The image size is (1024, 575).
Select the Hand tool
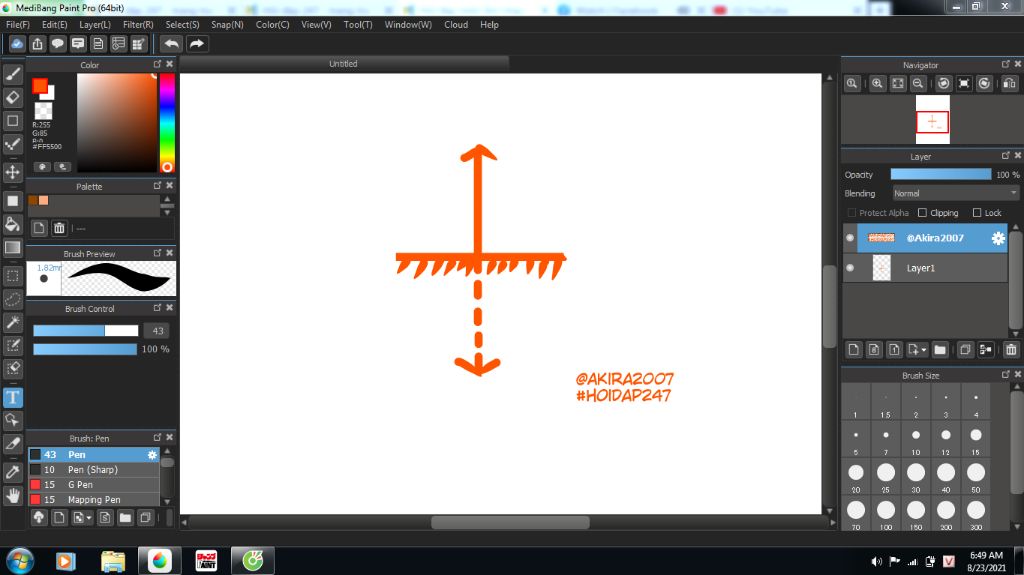[x=12, y=495]
